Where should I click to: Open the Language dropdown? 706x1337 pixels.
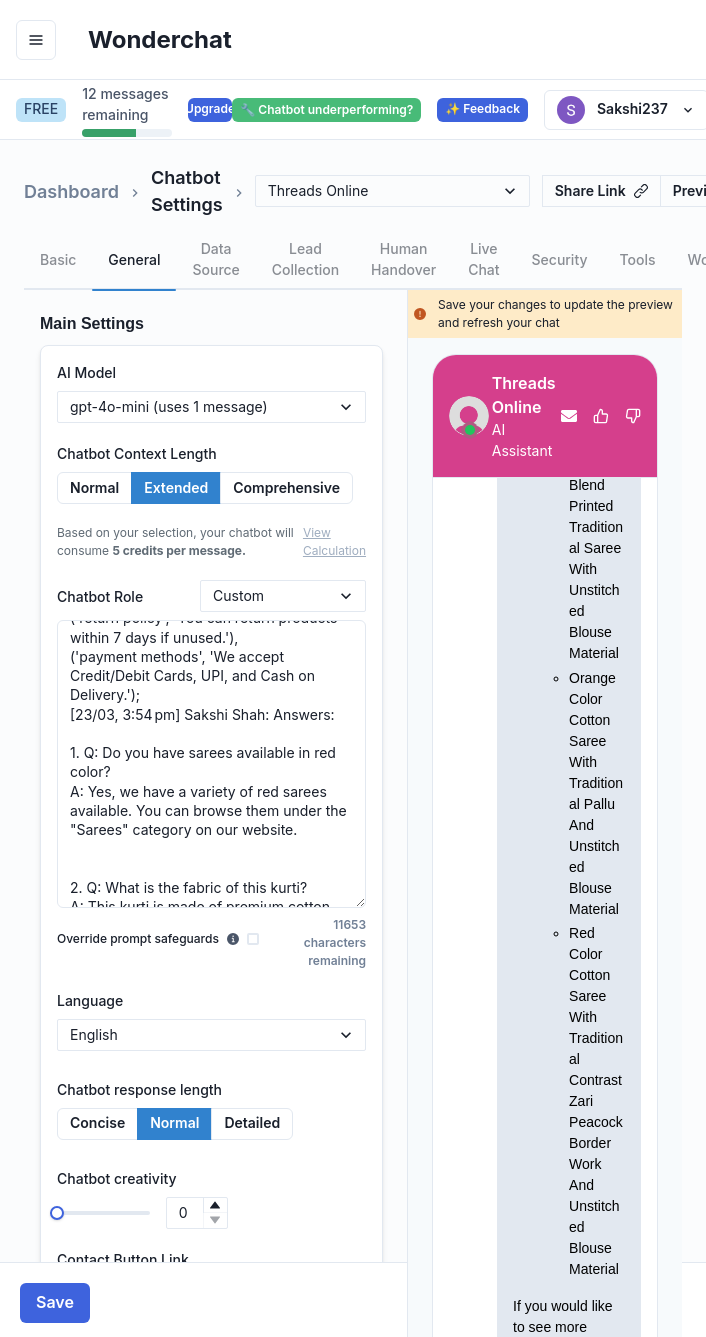point(211,1035)
